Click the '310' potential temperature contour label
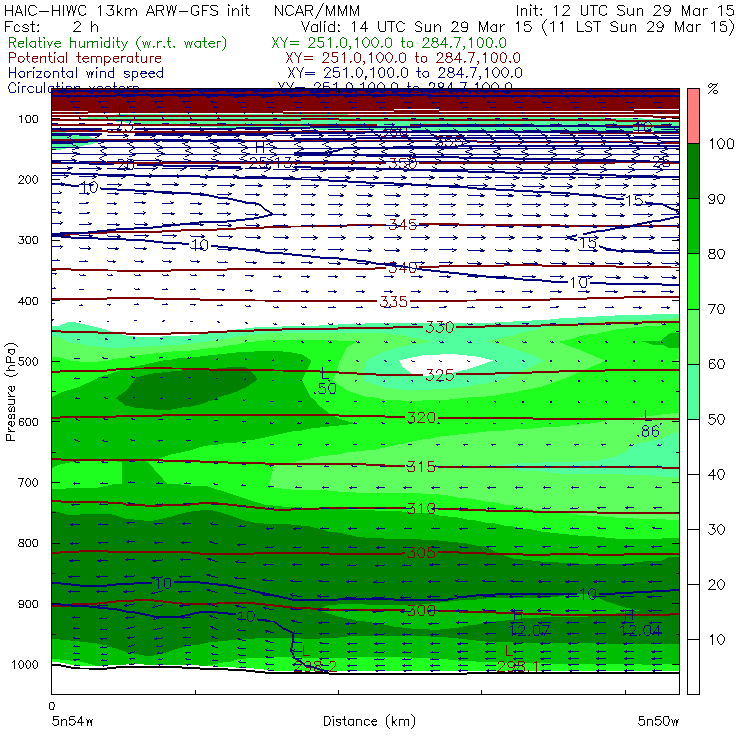 click(x=421, y=509)
